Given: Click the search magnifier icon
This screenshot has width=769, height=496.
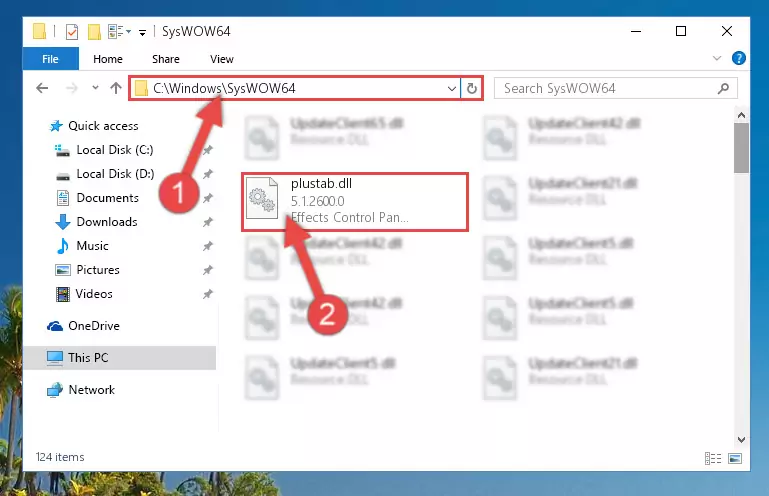Looking at the screenshot, I should point(723,88).
